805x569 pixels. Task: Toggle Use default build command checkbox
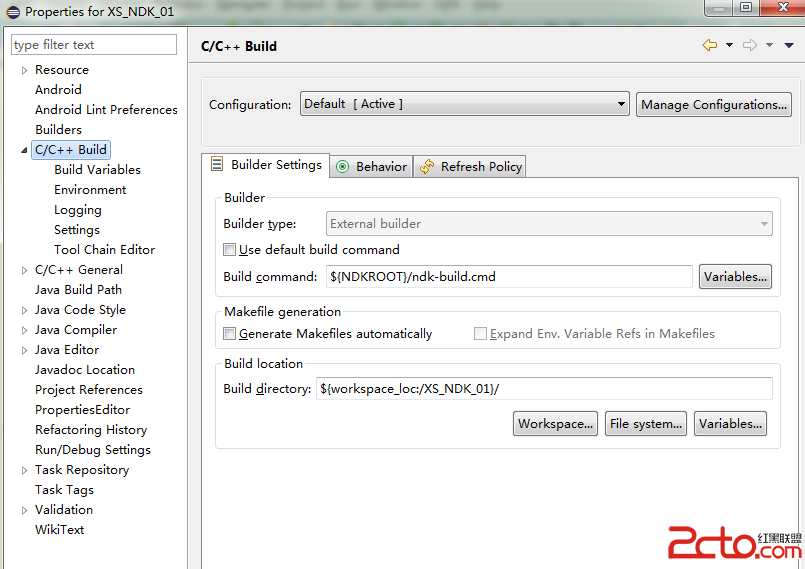[229, 250]
